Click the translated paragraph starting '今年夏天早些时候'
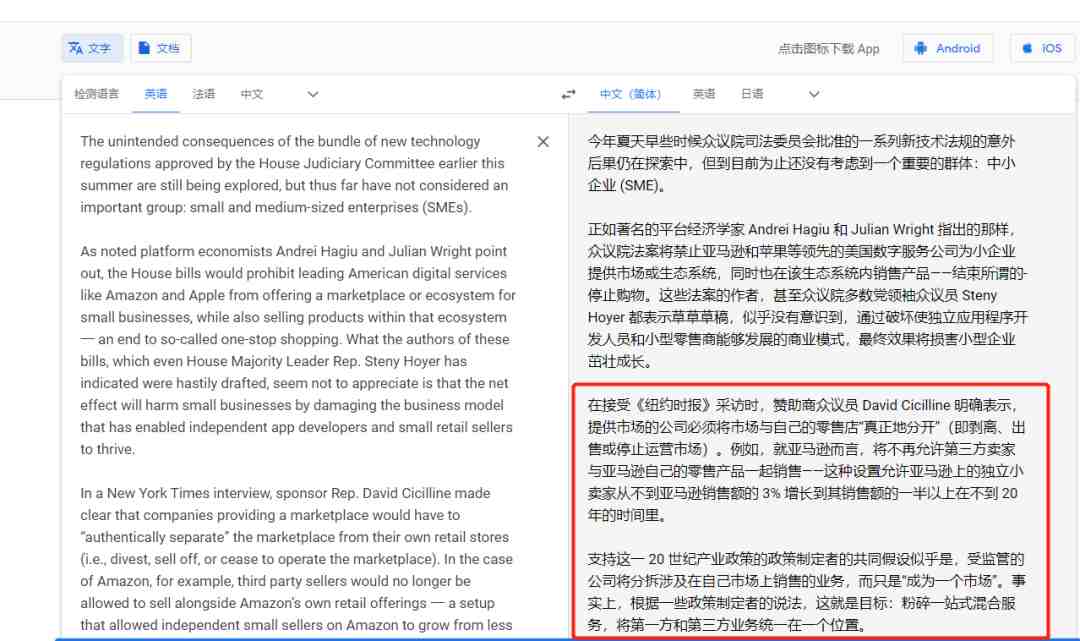The height and width of the screenshot is (641, 1080). pyautogui.click(x=801, y=163)
